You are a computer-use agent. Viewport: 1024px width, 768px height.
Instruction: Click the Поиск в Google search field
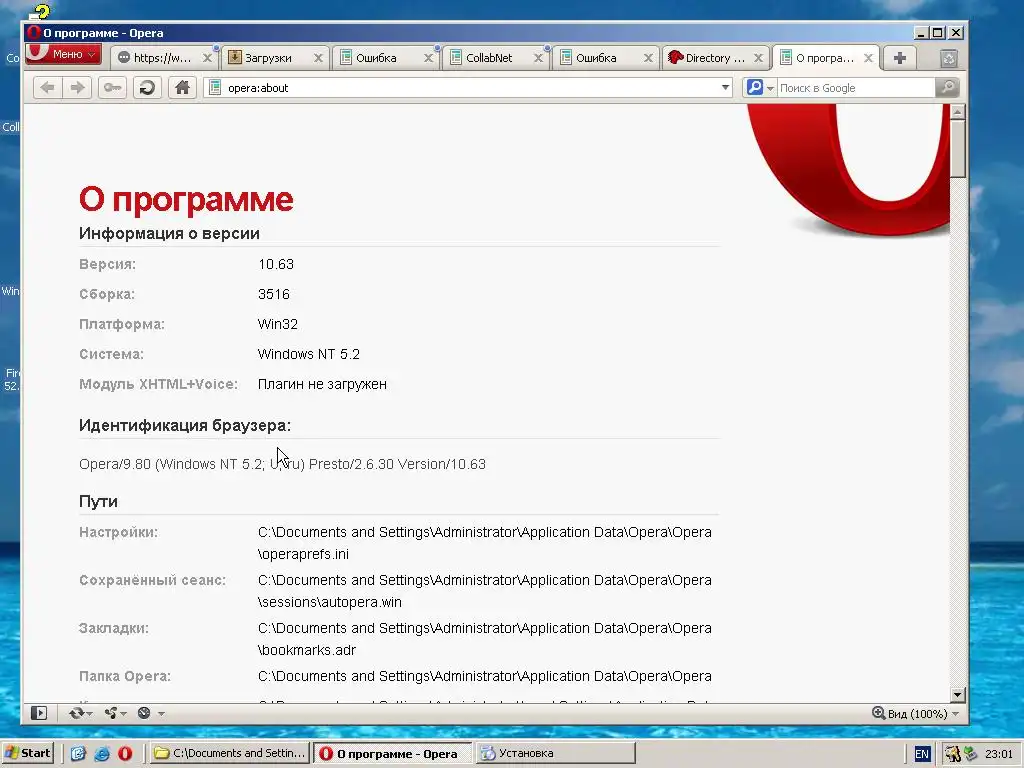pyautogui.click(x=856, y=88)
